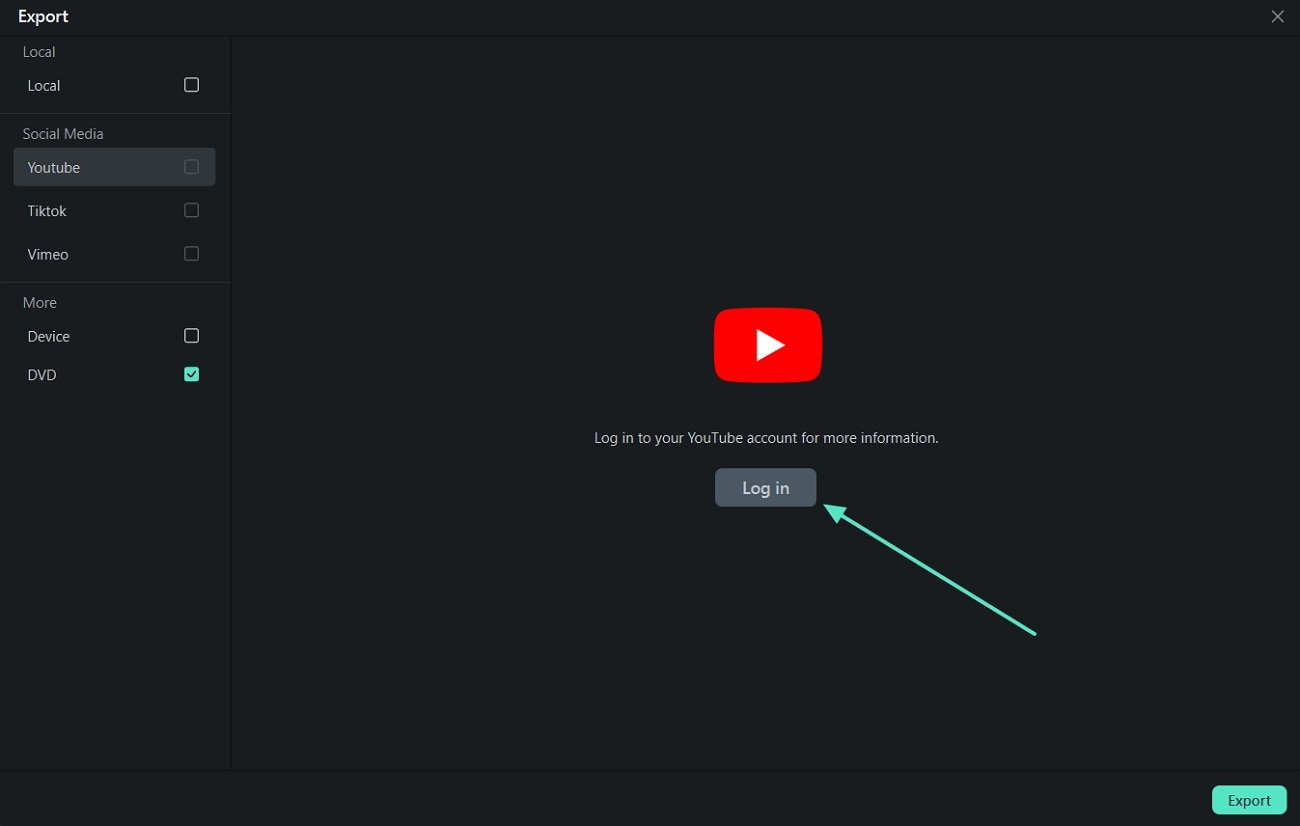Tick the Vimeo checkbox

(191, 254)
